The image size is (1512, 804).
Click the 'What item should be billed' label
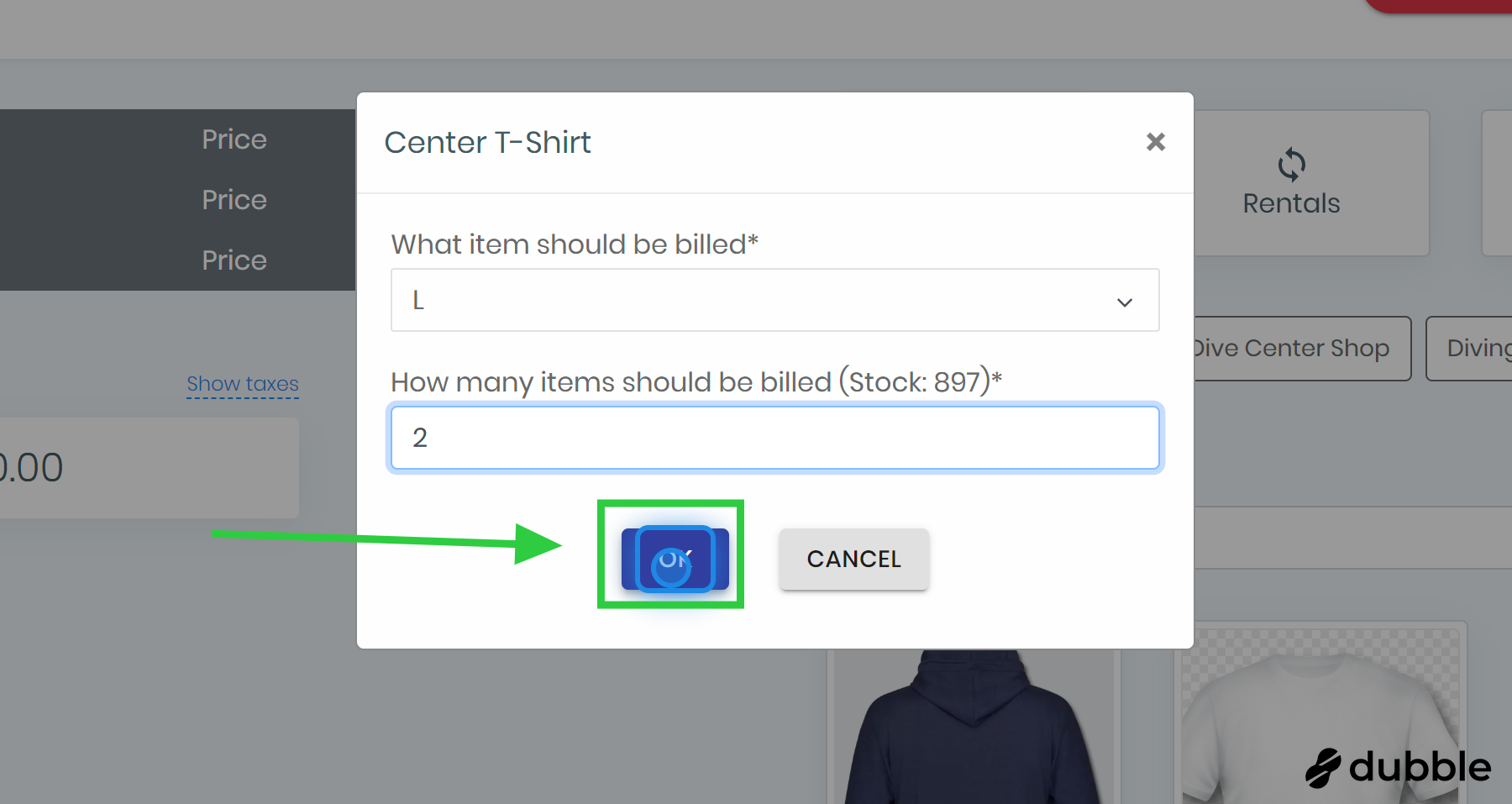(575, 244)
